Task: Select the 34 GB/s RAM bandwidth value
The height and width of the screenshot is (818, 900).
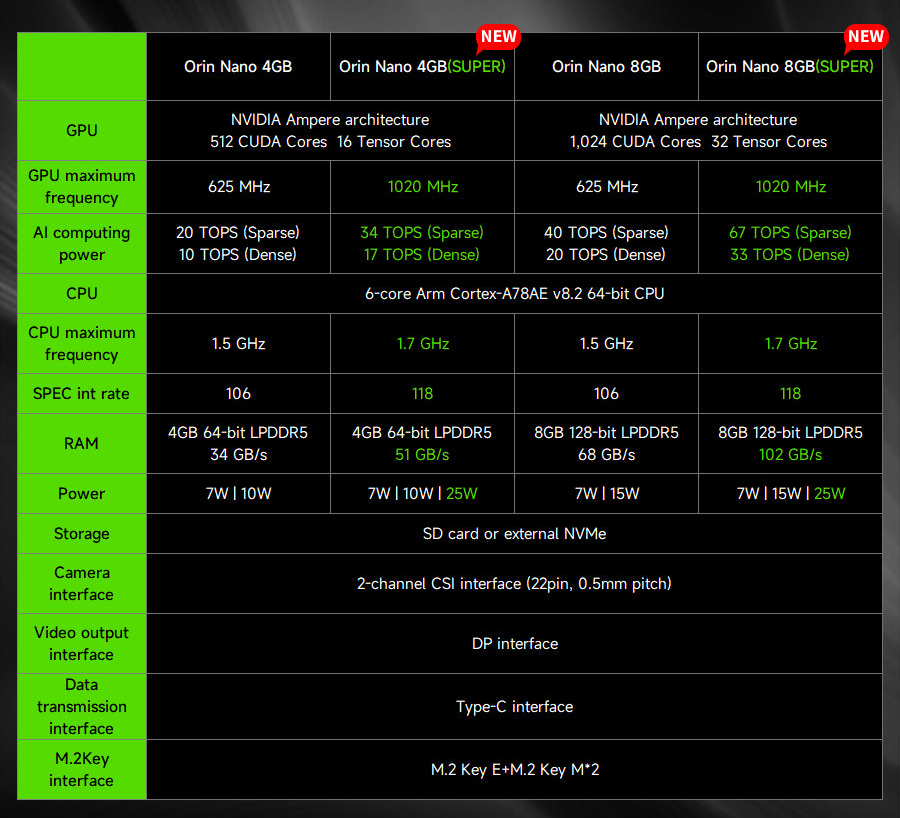Action: coord(239,455)
